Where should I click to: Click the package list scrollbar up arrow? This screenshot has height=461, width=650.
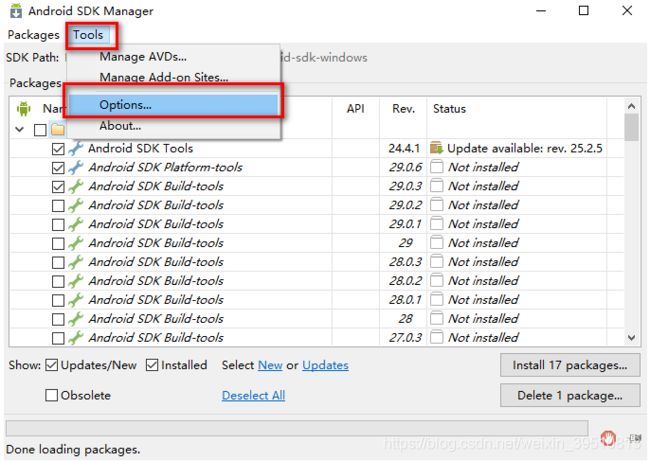(x=631, y=106)
